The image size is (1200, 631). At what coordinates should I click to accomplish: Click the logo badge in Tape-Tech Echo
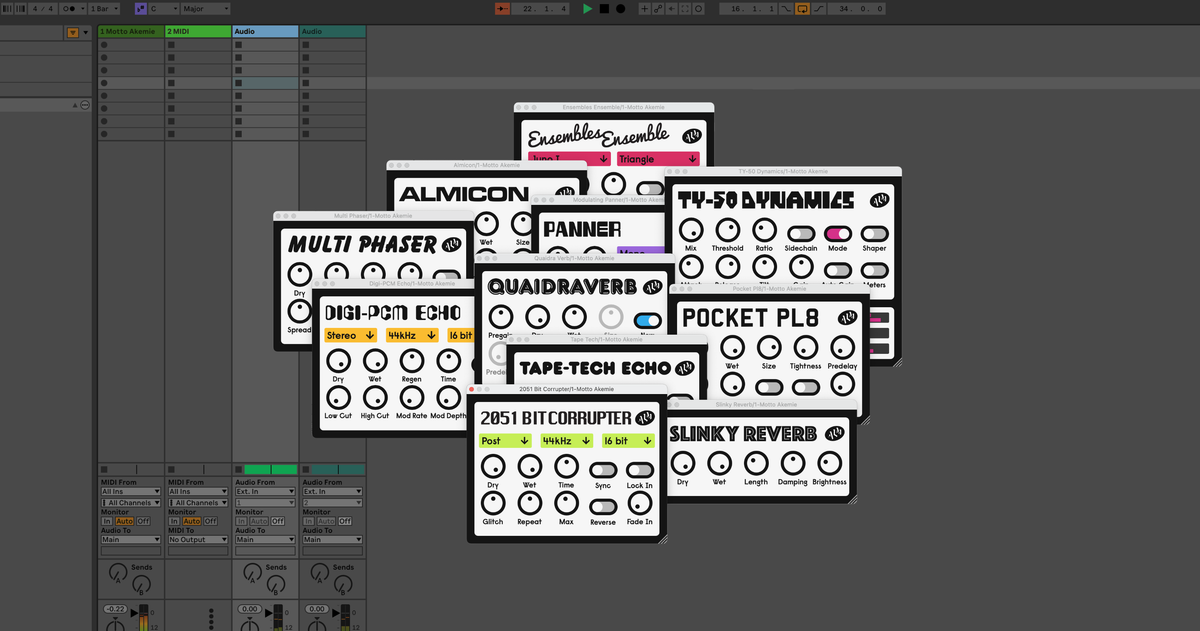(x=687, y=368)
